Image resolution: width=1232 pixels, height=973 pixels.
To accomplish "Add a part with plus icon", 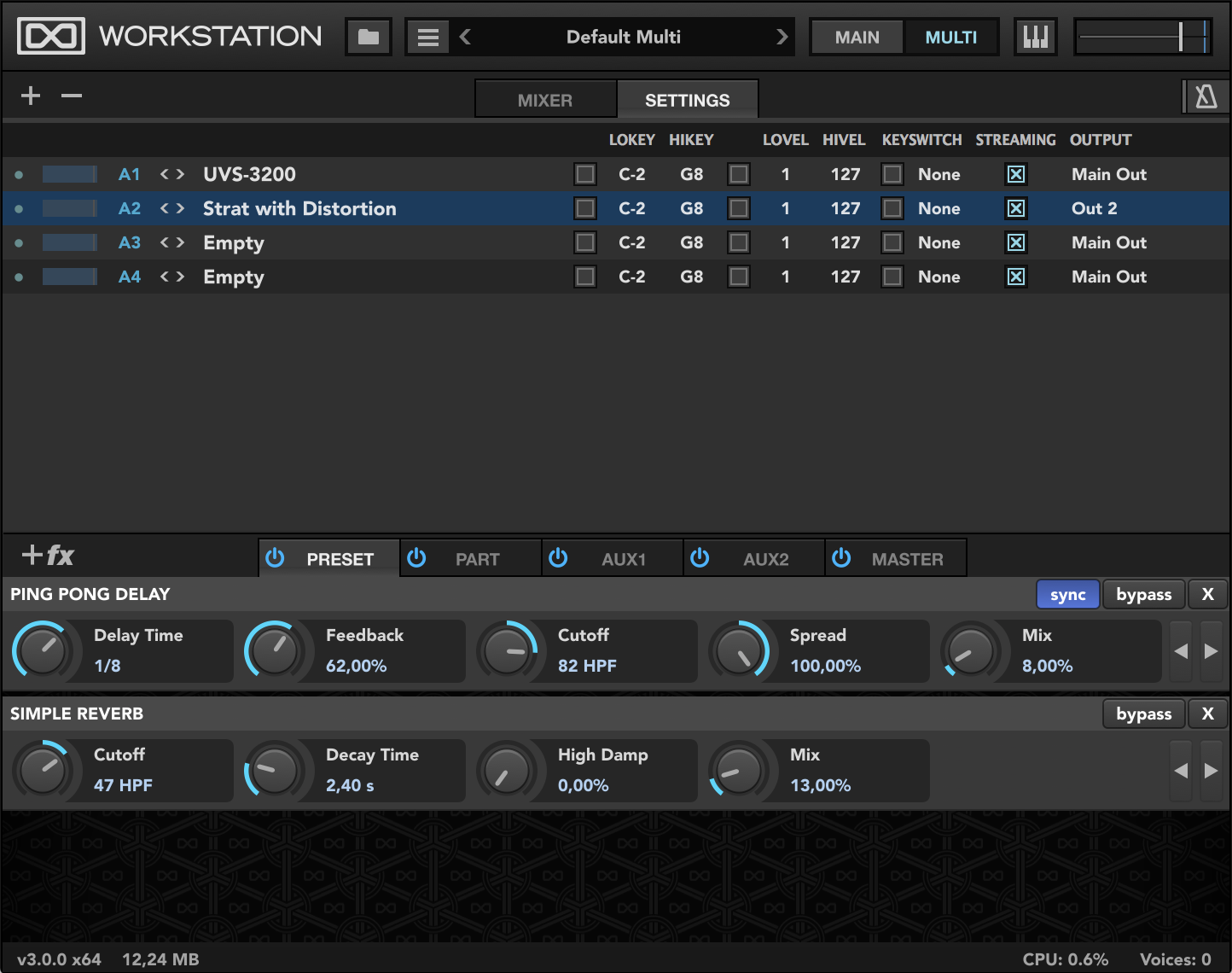I will coord(31,96).
